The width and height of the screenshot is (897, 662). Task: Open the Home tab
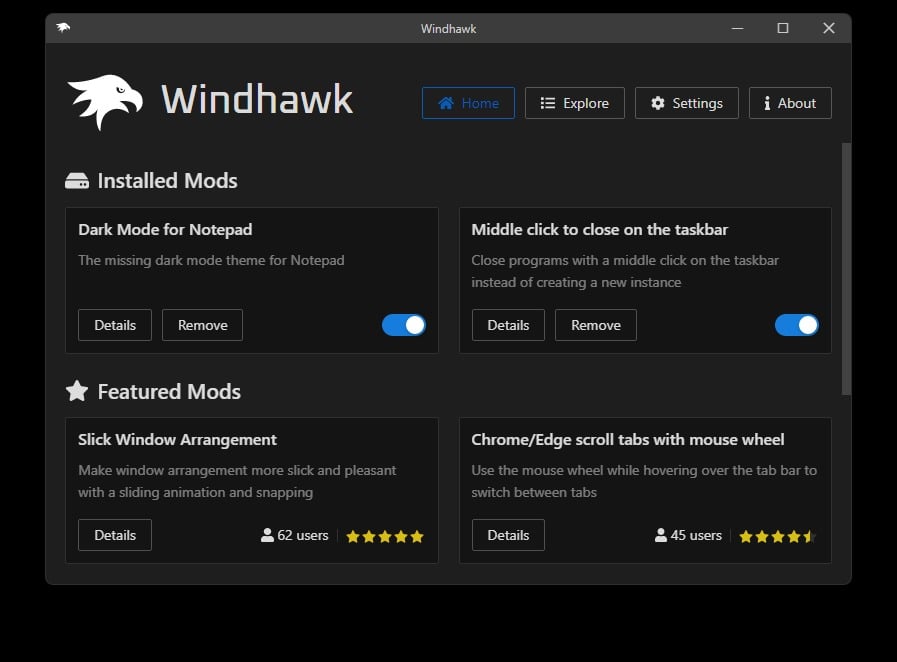(468, 103)
